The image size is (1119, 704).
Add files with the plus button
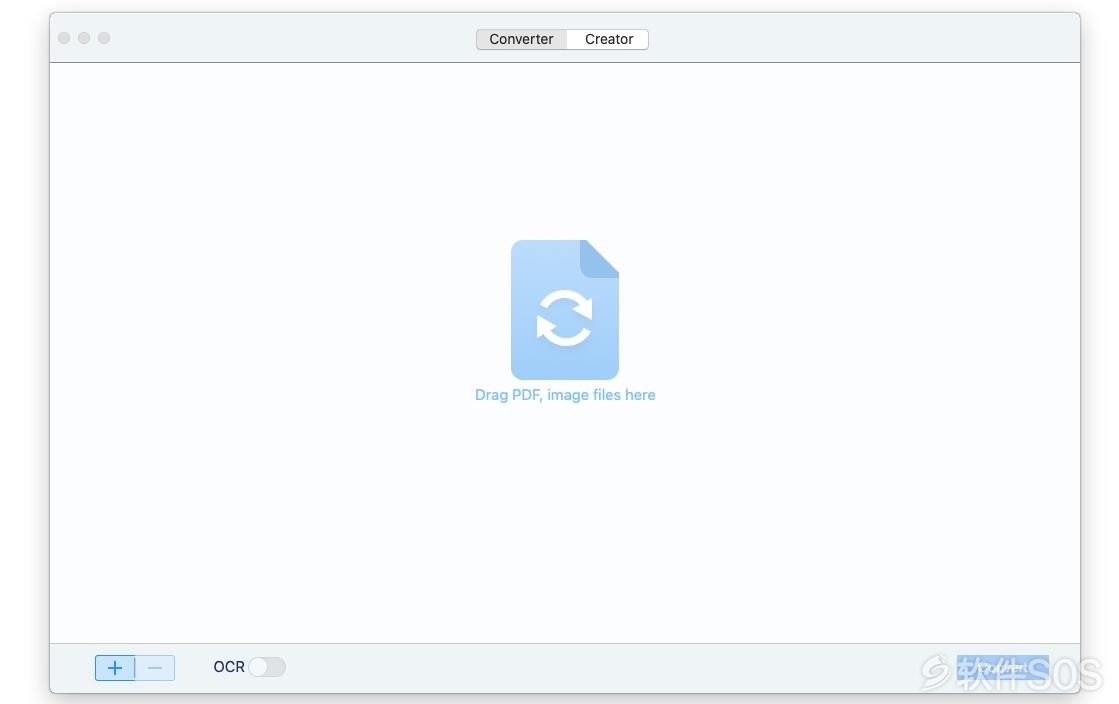click(x=115, y=668)
